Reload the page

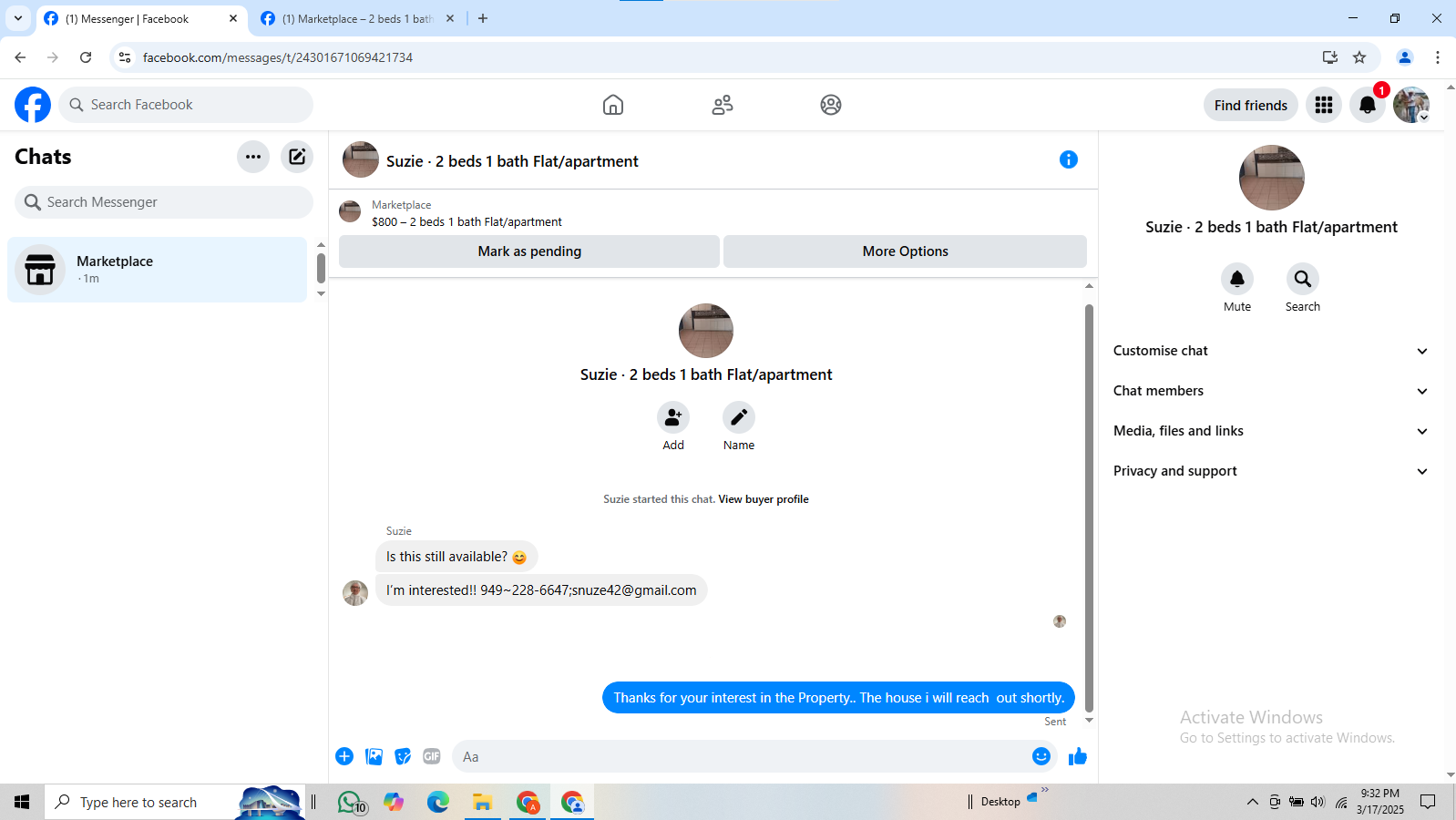pyautogui.click(x=86, y=57)
